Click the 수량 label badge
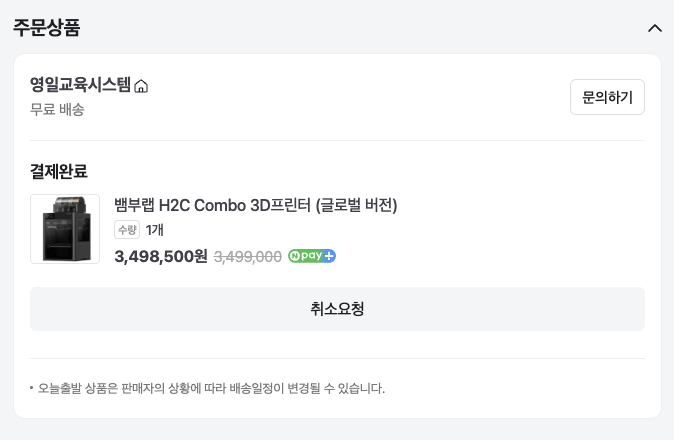 pos(127,230)
